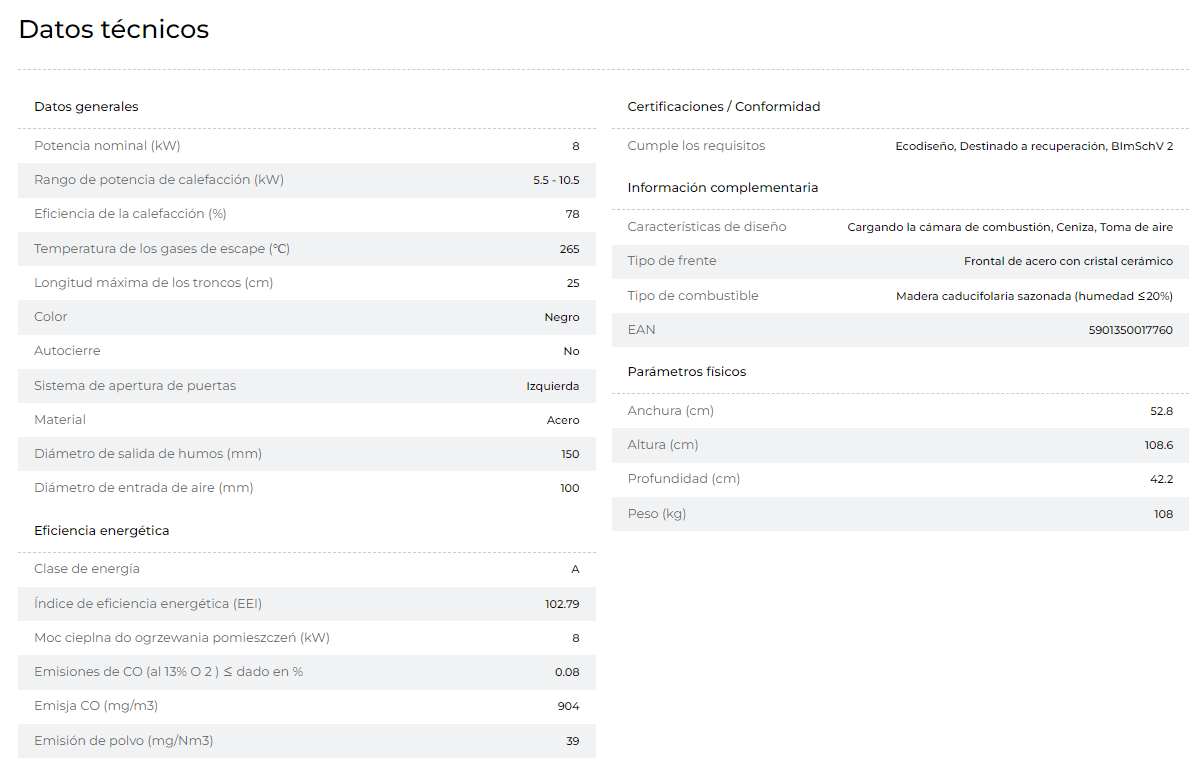Click the 'Clase de energía' label
This screenshot has width=1202, height=777.
click(x=87, y=569)
